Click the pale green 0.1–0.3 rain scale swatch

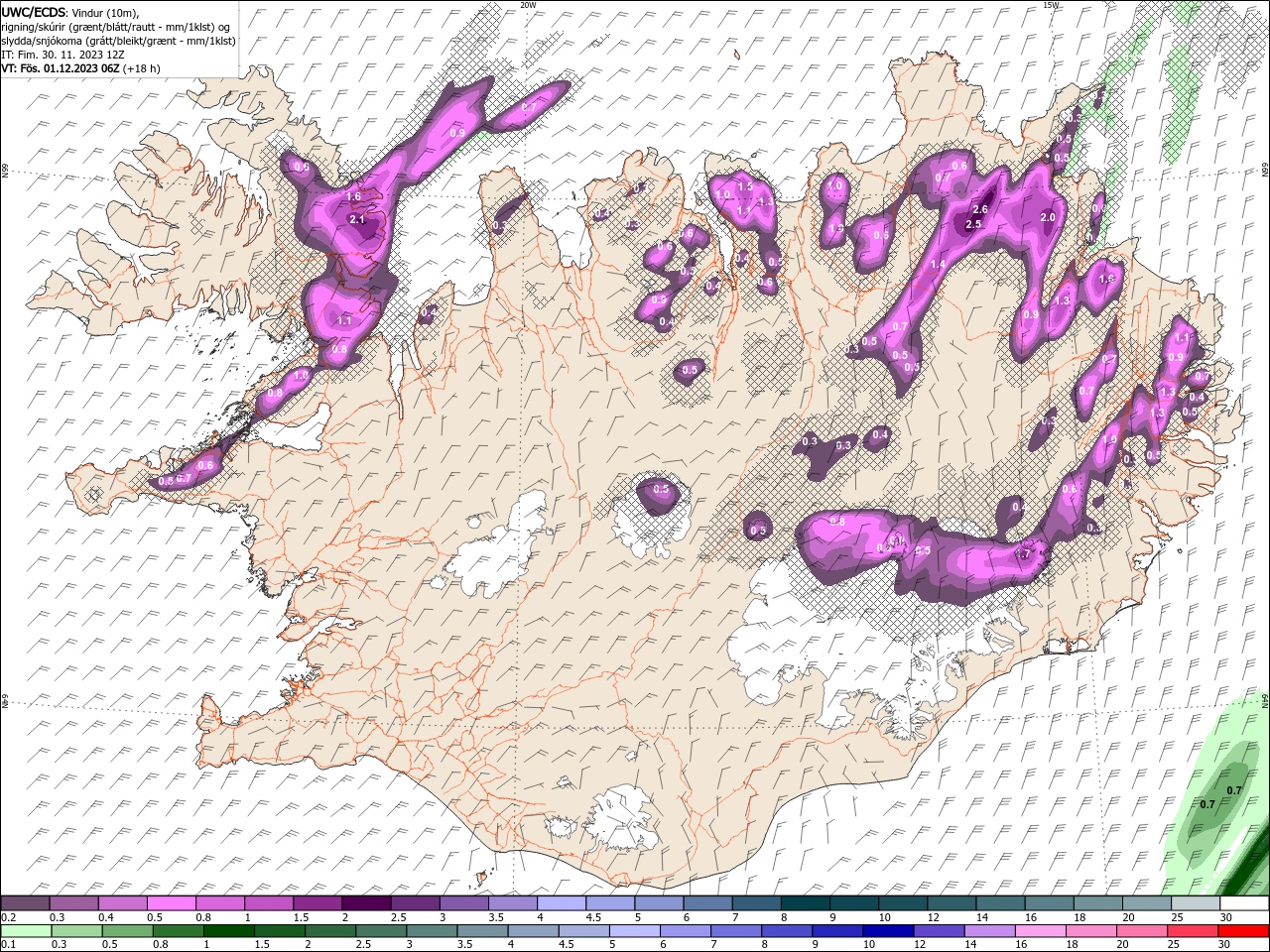tap(25, 930)
